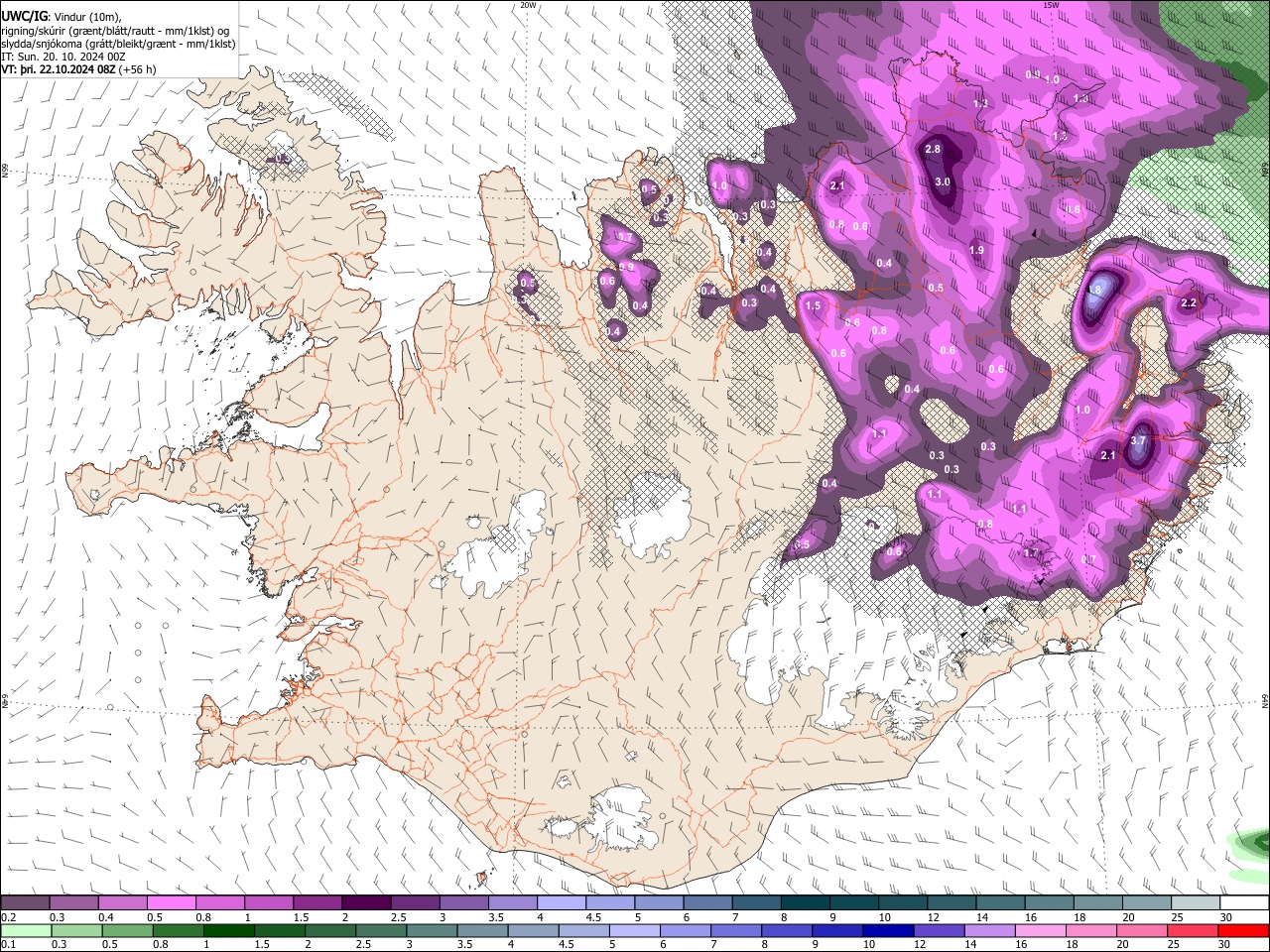The width and height of the screenshot is (1270, 952).
Task: Click the bottom-row green swatch labeled 0.5
Action: 125,930
